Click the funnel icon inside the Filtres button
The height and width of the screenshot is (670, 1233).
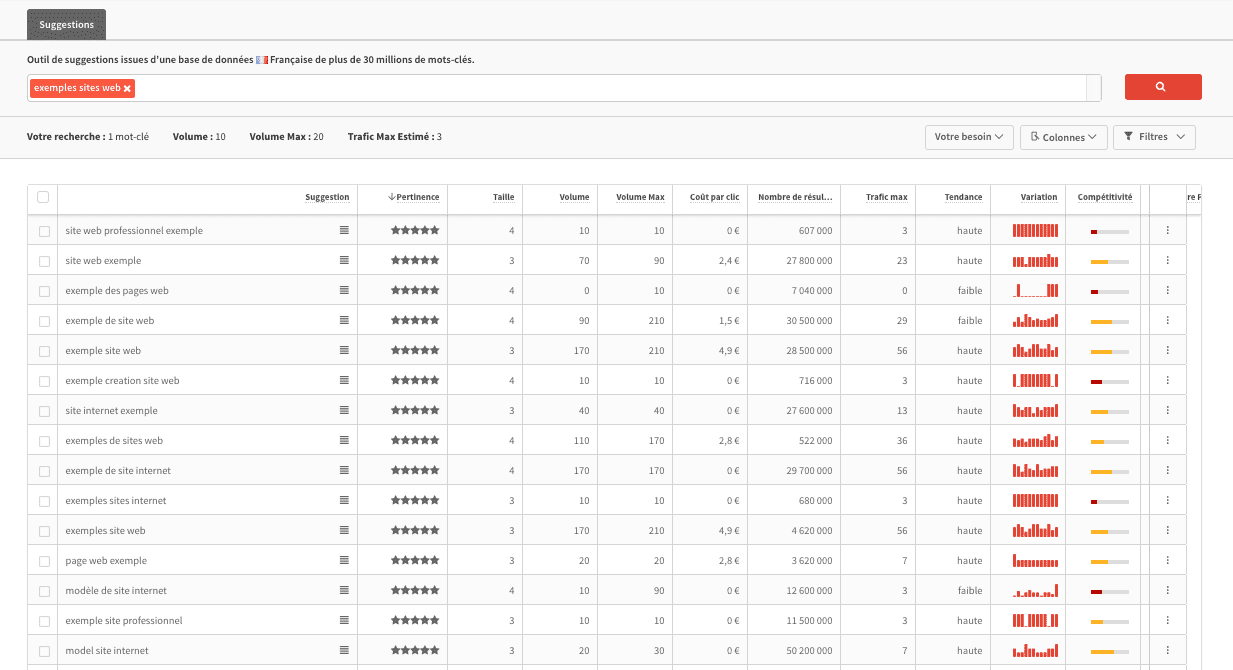coord(1129,137)
